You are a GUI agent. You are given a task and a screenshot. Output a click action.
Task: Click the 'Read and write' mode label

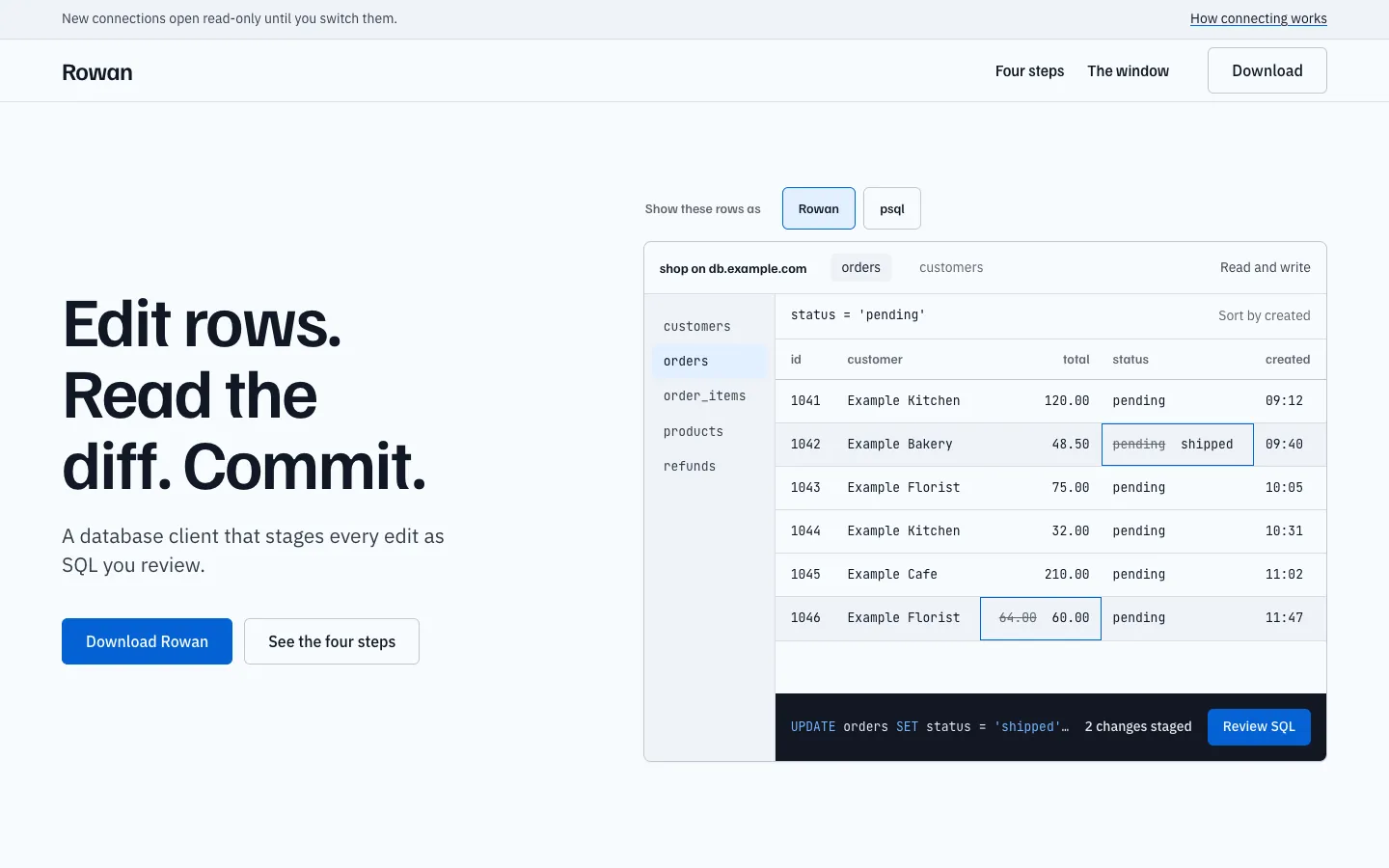pos(1265,268)
